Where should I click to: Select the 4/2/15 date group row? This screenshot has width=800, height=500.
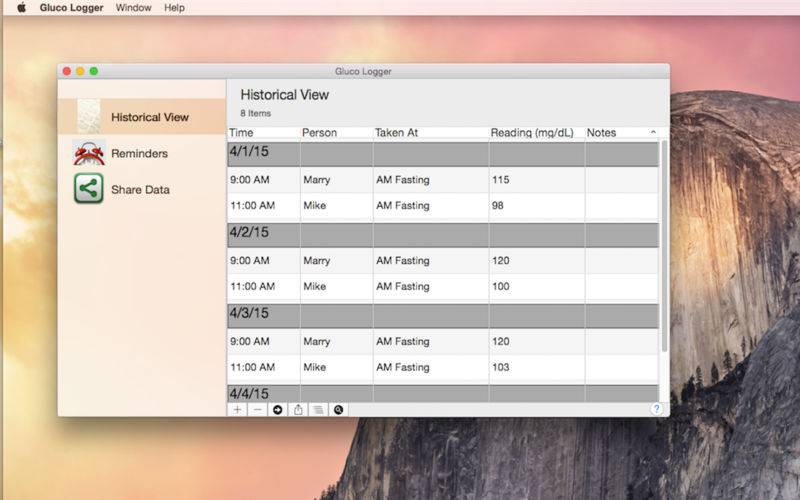tap(443, 235)
